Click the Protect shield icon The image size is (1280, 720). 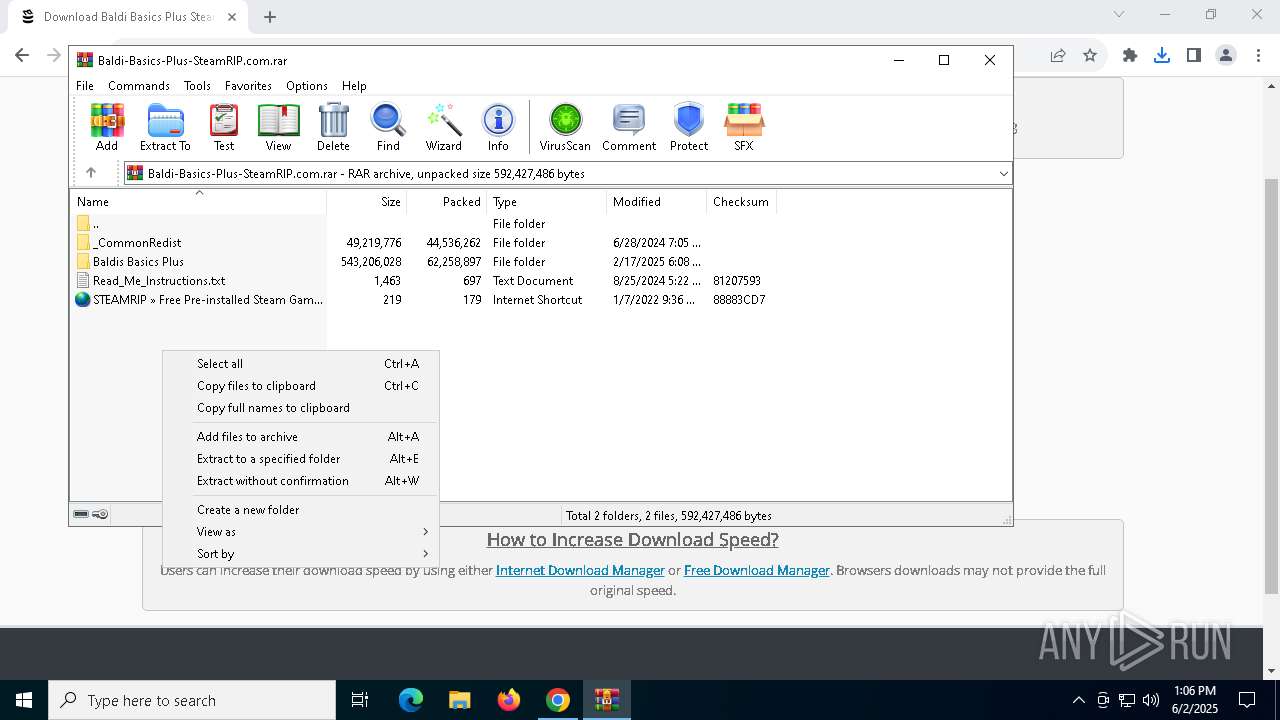pyautogui.click(x=689, y=127)
